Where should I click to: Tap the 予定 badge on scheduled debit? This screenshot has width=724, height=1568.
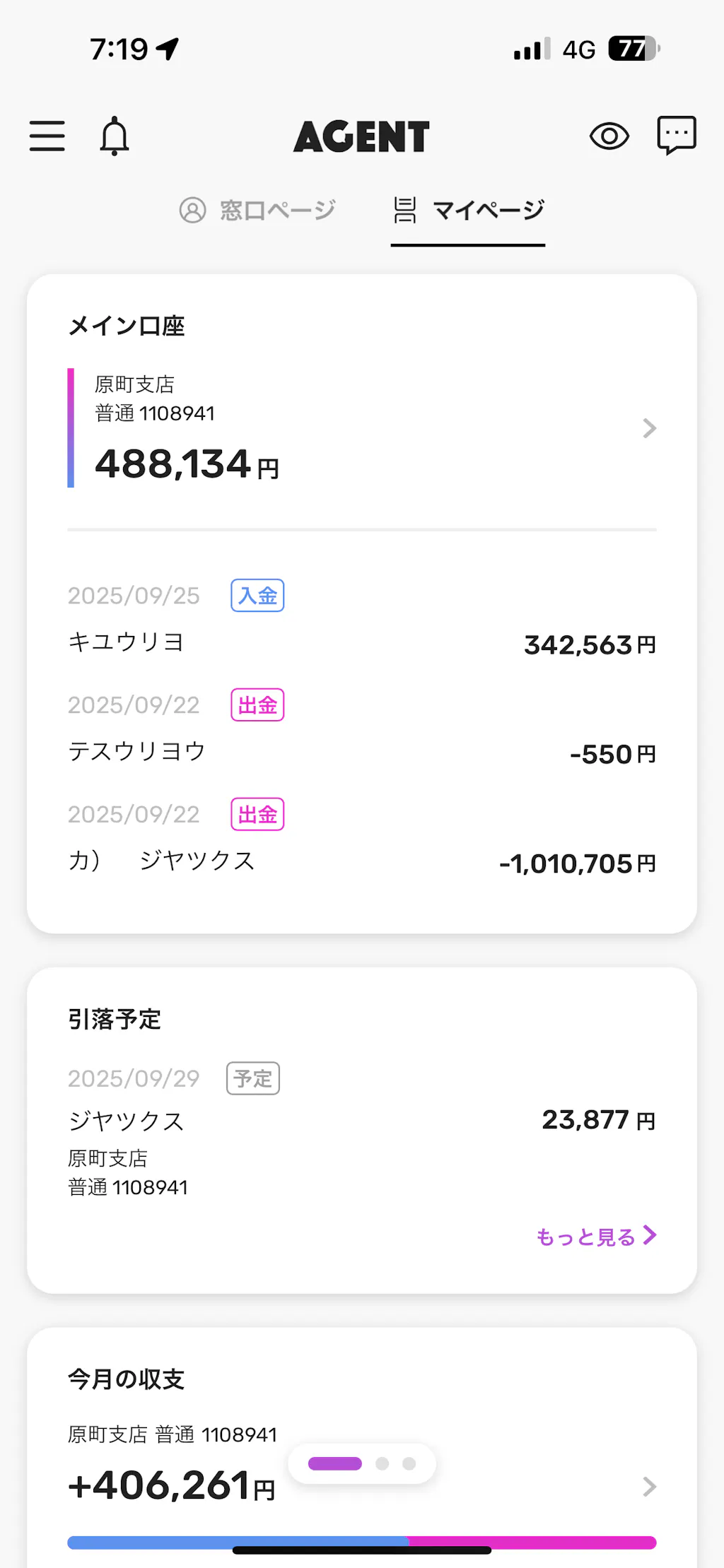253,1078
